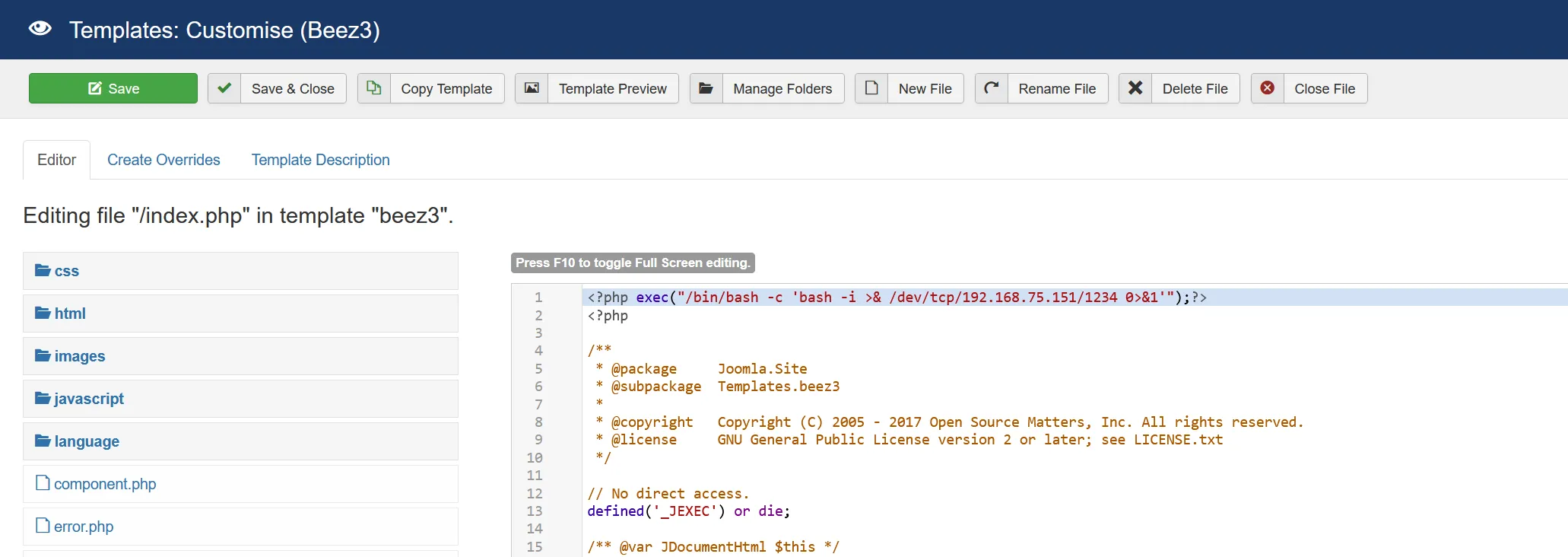Viewport: 1568px width, 557px height.
Task: Click the red circle icon of Close File
Action: click(x=1268, y=88)
